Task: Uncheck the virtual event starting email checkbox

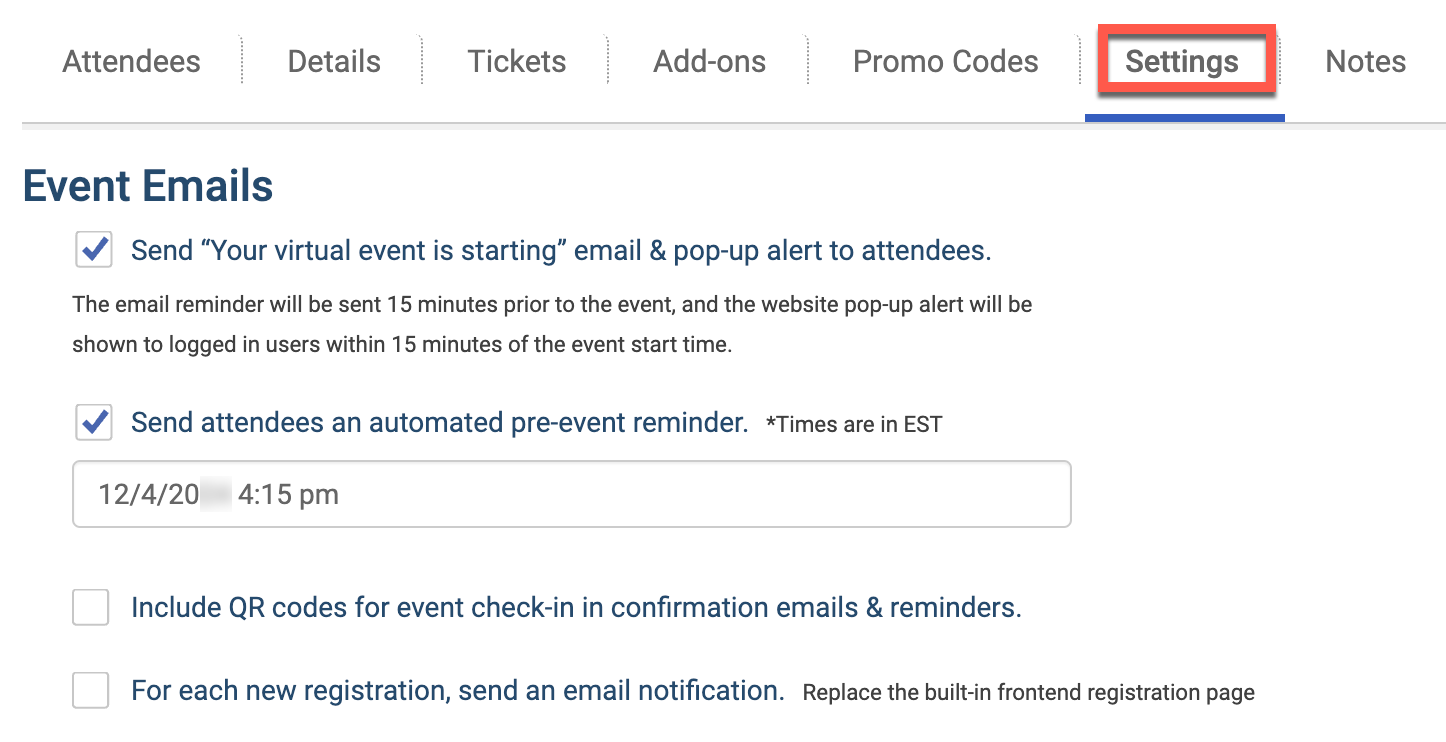Action: 92,250
